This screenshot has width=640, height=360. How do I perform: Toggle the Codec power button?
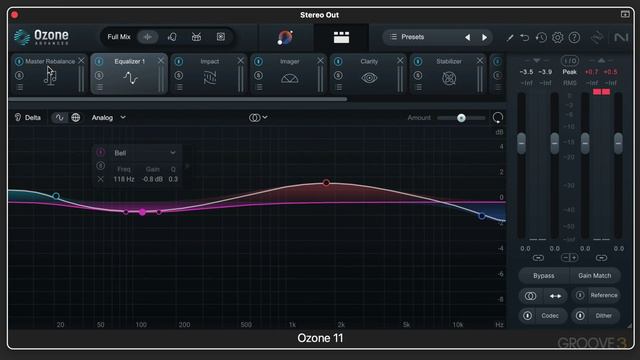(527, 316)
